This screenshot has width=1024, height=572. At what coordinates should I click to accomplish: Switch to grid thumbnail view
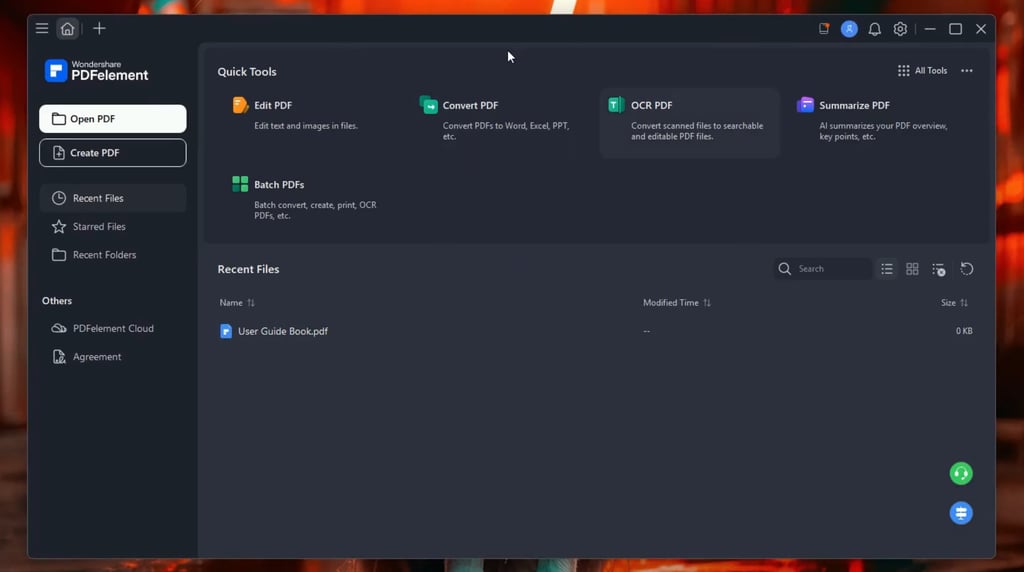[x=912, y=269]
